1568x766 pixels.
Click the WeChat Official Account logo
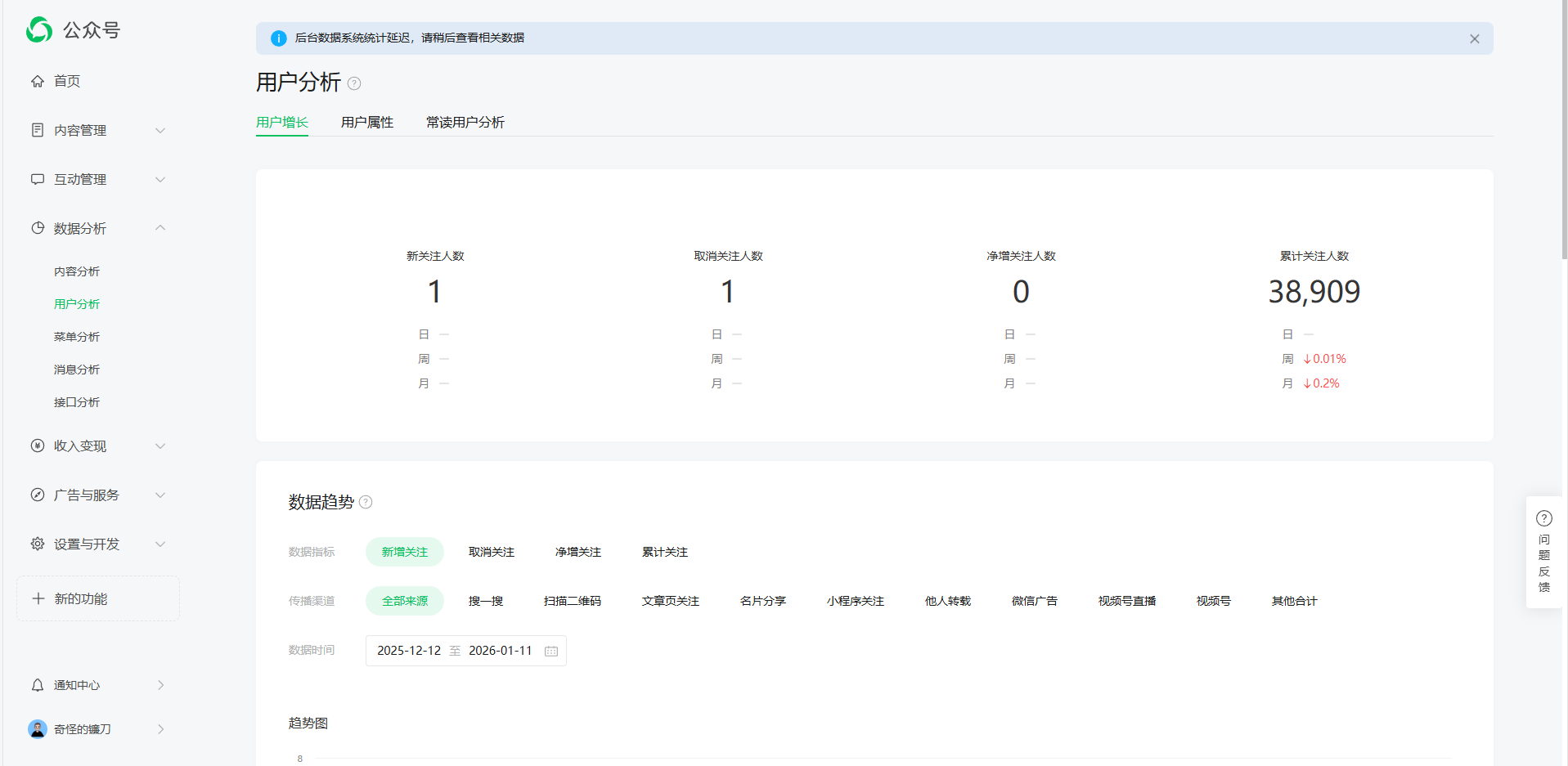(x=39, y=30)
